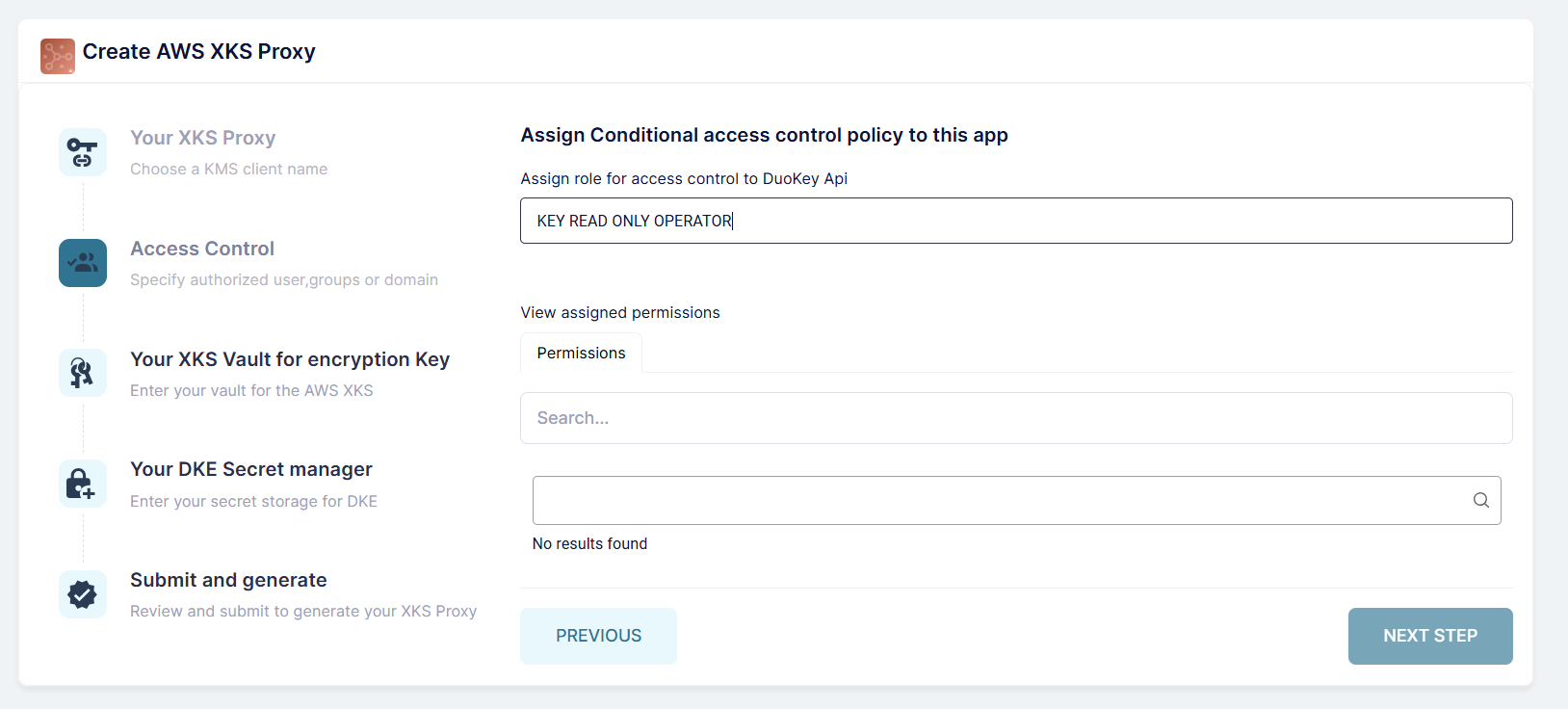This screenshot has height=709, width=1568.
Task: Click the Choose a KMS client name subtitle
Action: [229, 170]
